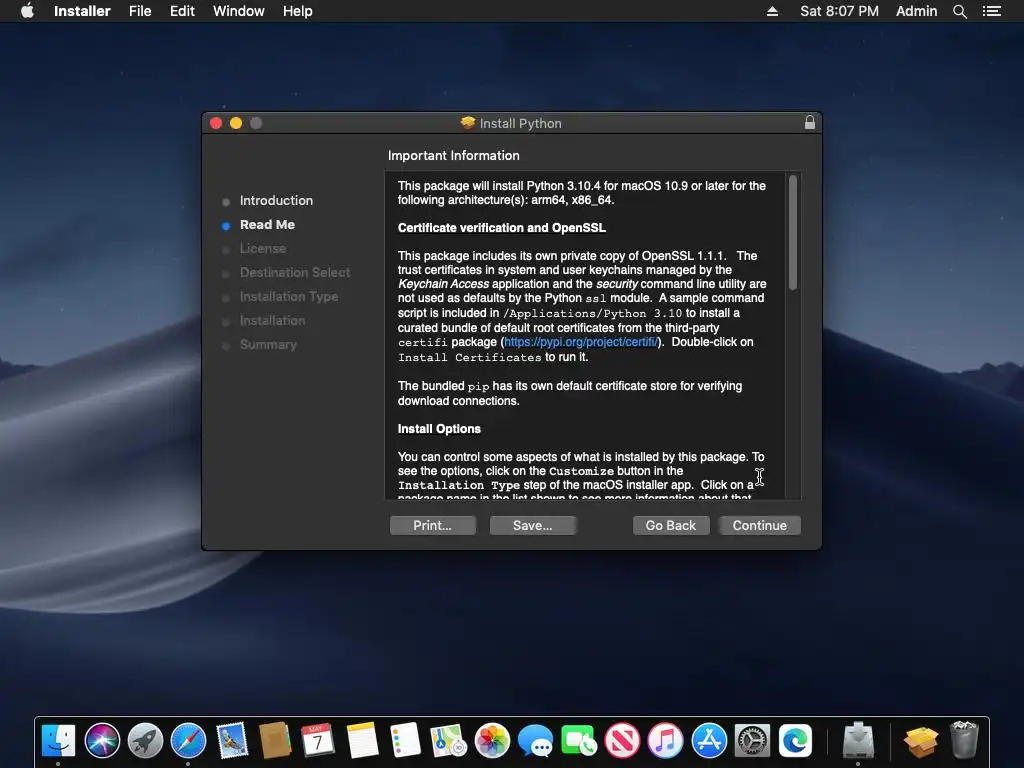Open the Installer menu
Image resolution: width=1024 pixels, height=768 pixels.
point(82,11)
